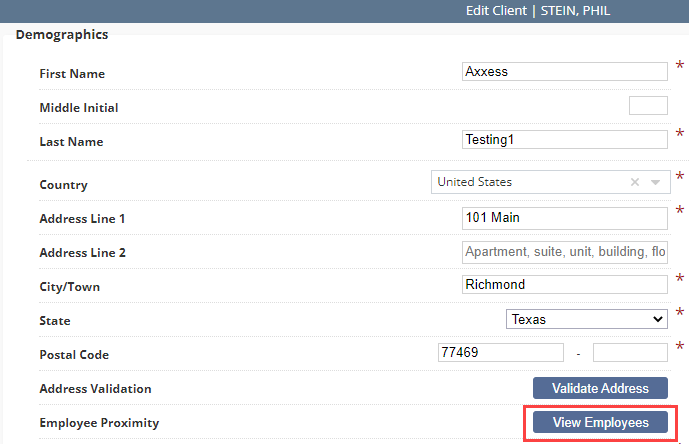Image resolution: width=689 pixels, height=444 pixels.
Task: Clear the United States country selection
Action: [635, 182]
